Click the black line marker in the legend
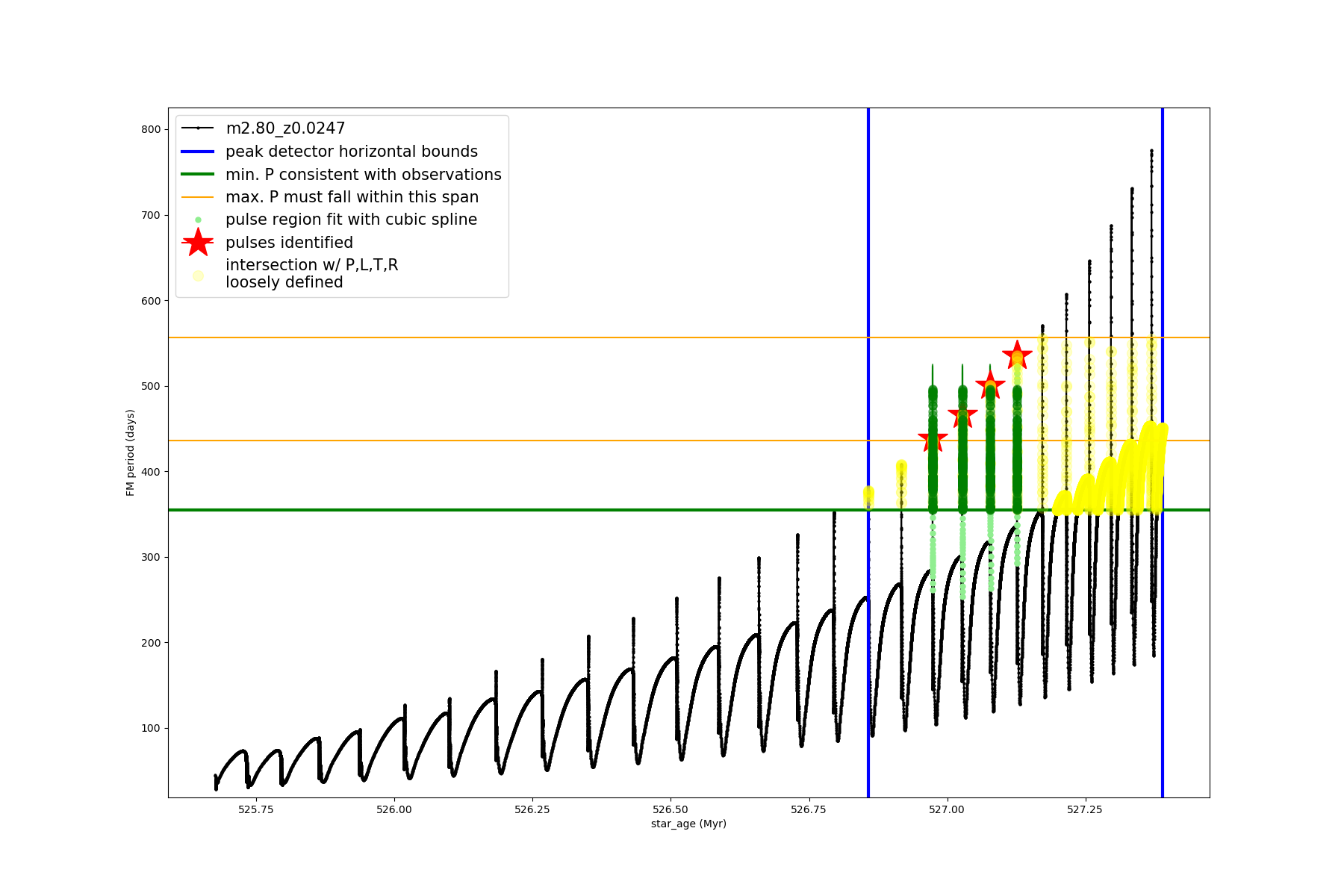Screen dimensions: 1344x896 click(198, 128)
